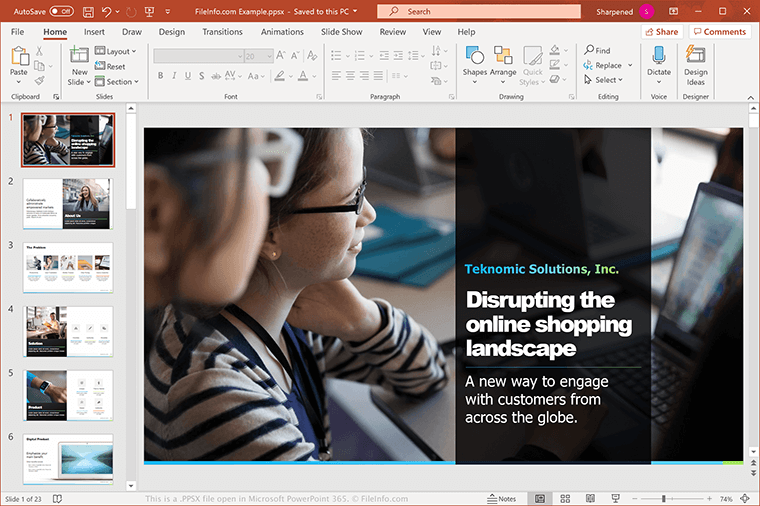Image resolution: width=760 pixels, height=506 pixels.
Task: Click the Decrease Font Size icon
Action: click(x=295, y=56)
